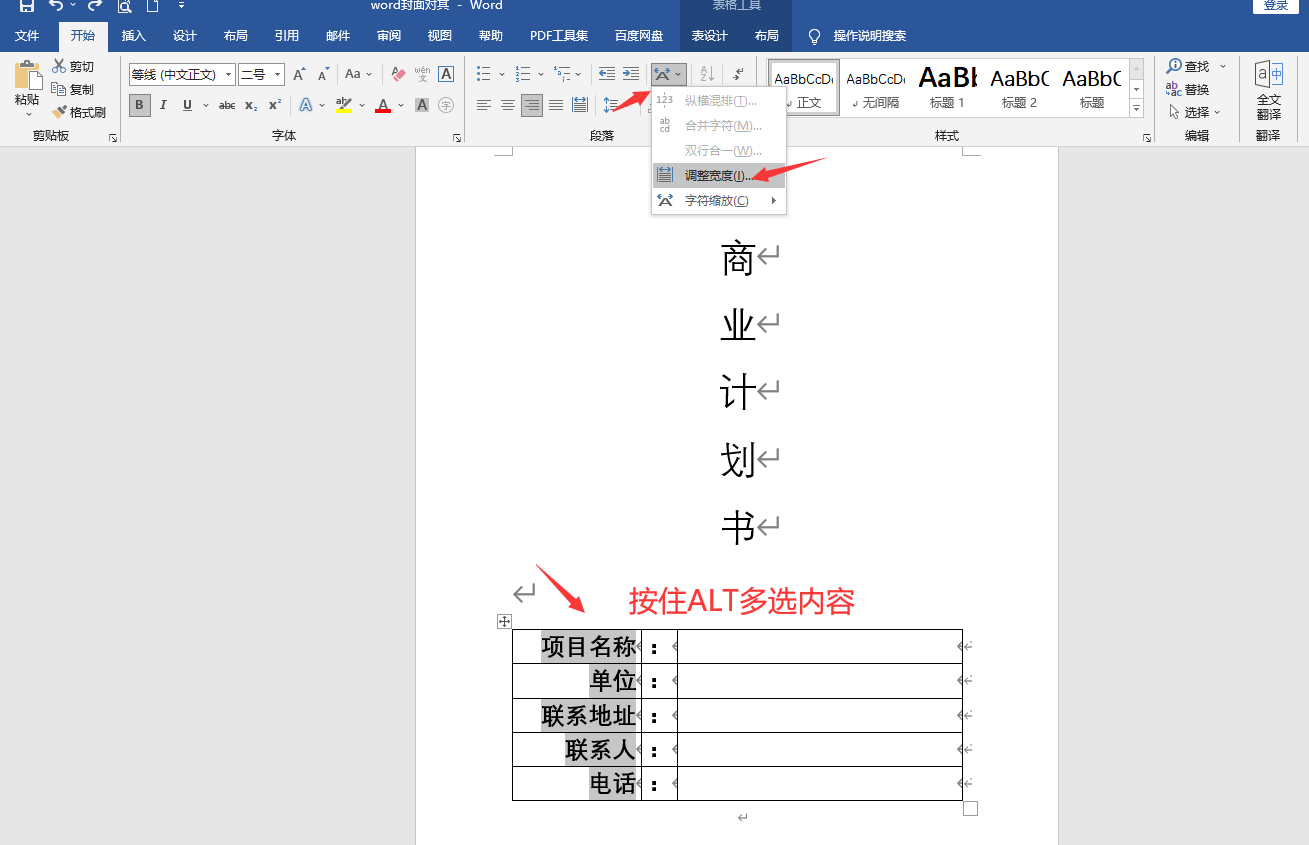
Task: Toggle Bold formatting
Action: (139, 105)
